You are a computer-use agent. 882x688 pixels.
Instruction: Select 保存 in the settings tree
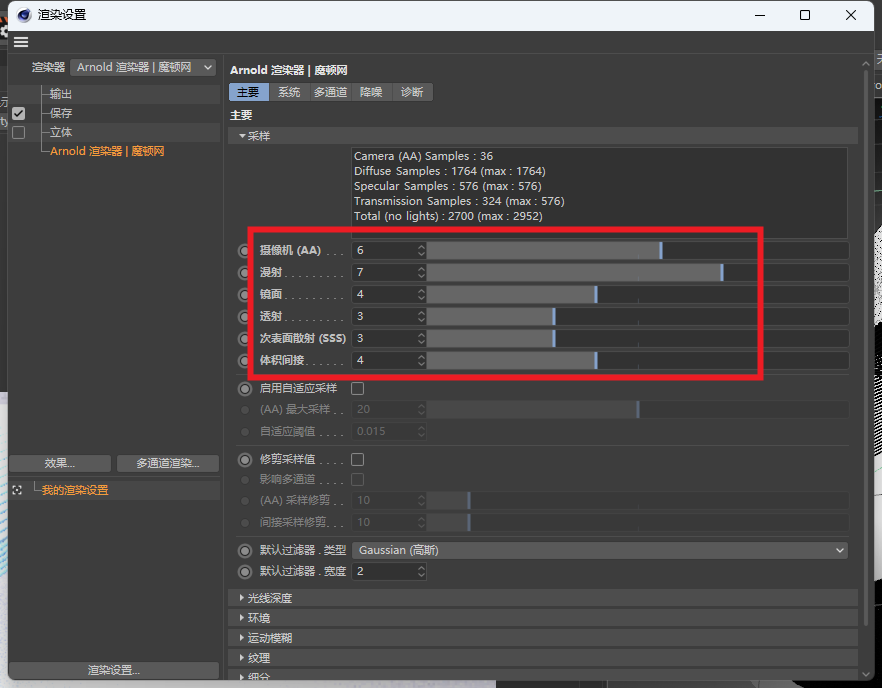(61, 113)
